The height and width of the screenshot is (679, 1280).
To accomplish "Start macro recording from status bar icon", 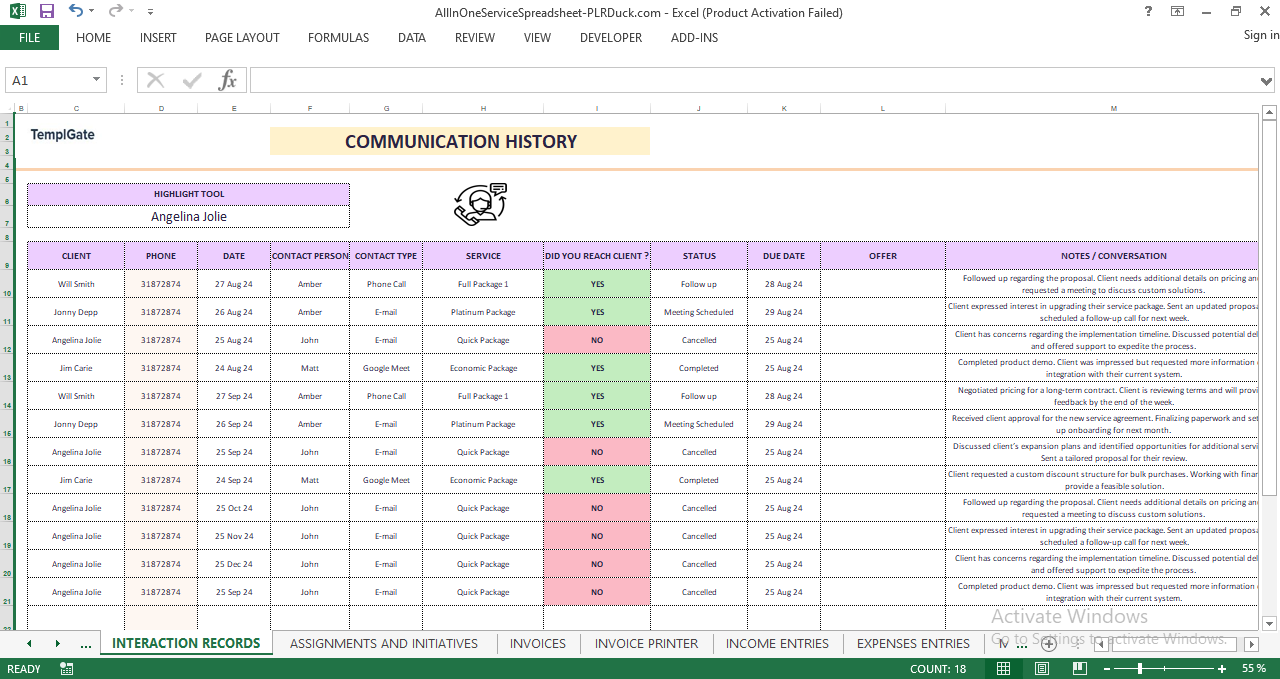I will click(67, 669).
